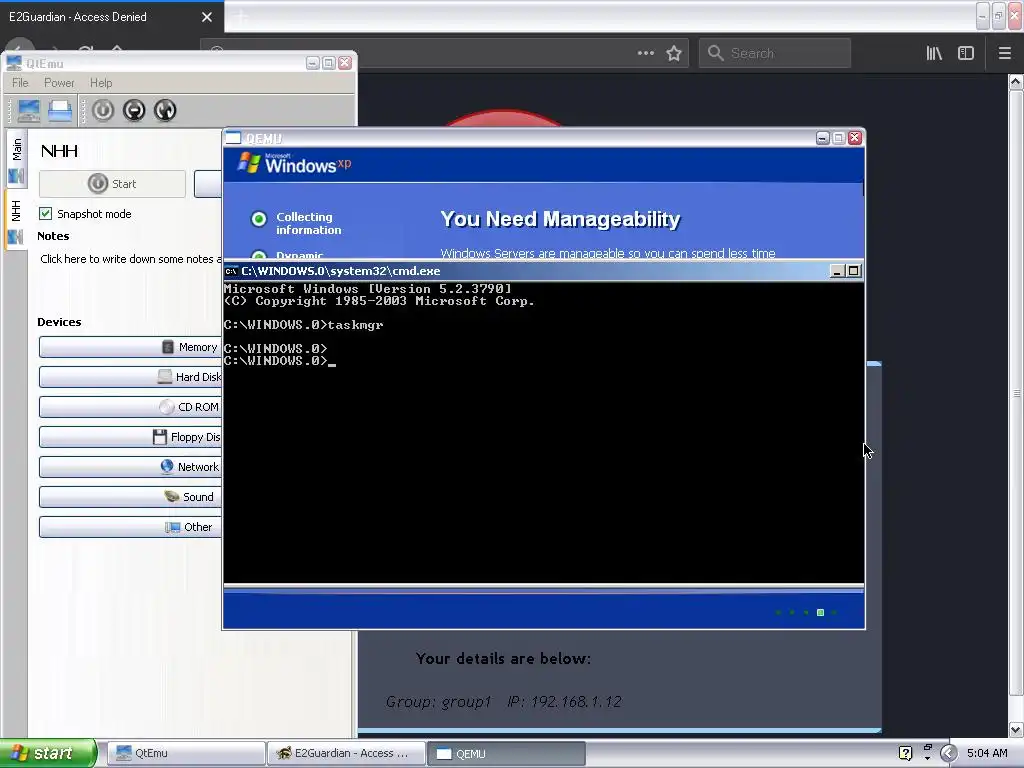Click the 5:04 AM taskbar clock
The height and width of the screenshot is (768, 1024).
pos(987,753)
